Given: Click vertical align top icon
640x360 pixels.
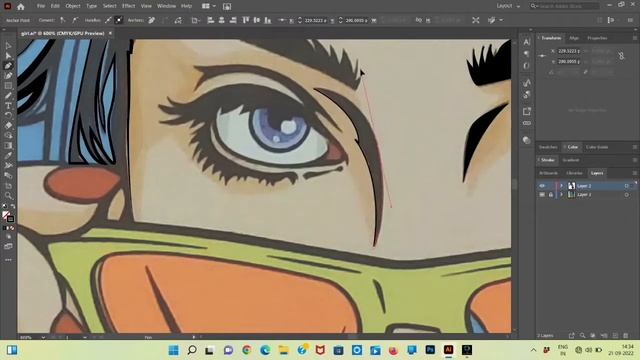Looking at the screenshot, I should coord(246,20).
